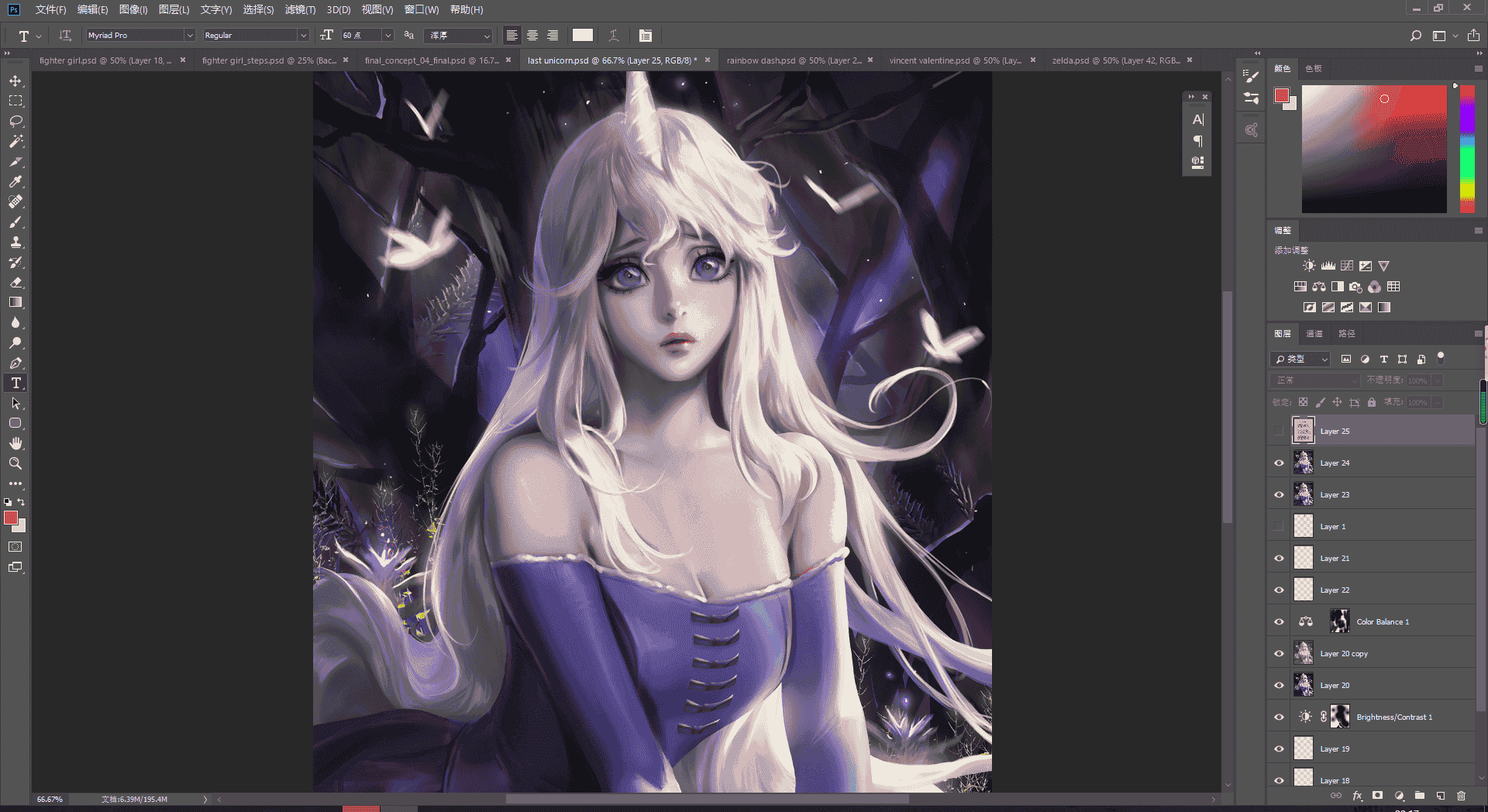Viewport: 1488px width, 812px height.
Task: Select the Rectangular Marquee tool
Action: (15, 101)
